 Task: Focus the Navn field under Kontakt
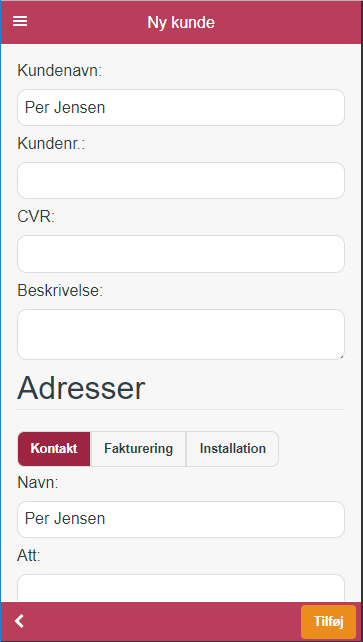(x=181, y=519)
